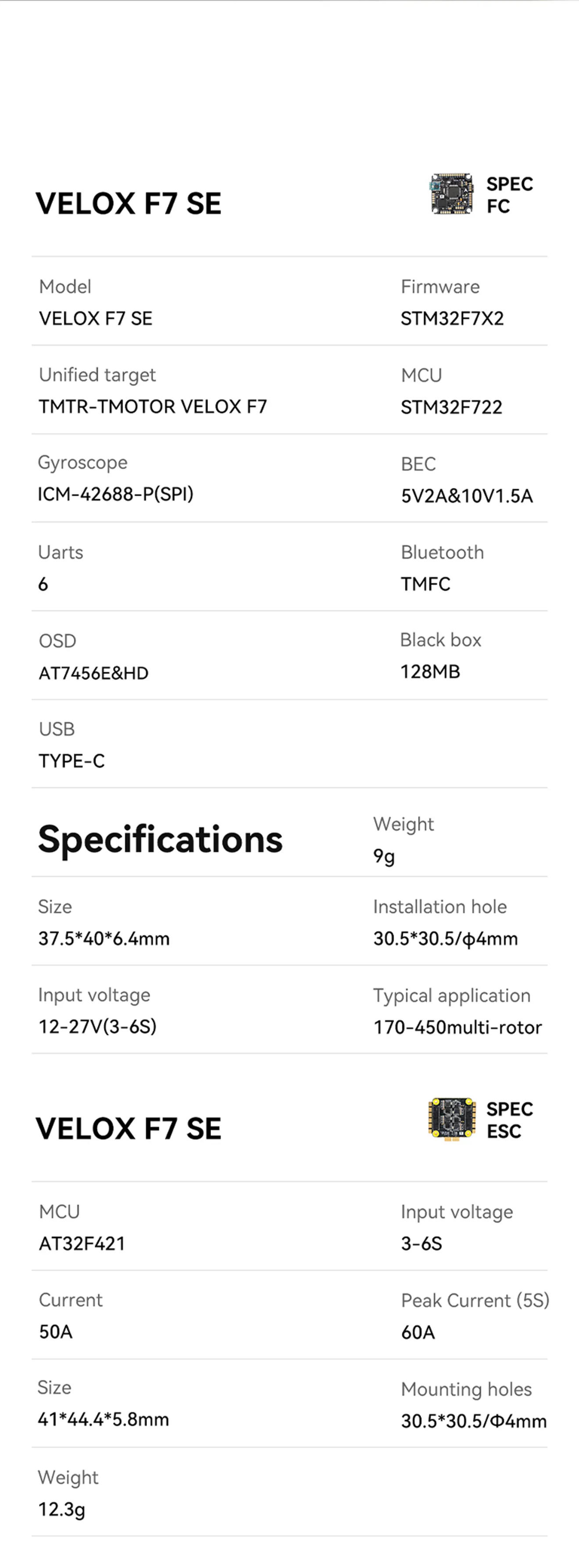This screenshot has height=1568, width=579.
Task: Click the 12-27V(3-6S) input voltage value
Action: point(97,1027)
